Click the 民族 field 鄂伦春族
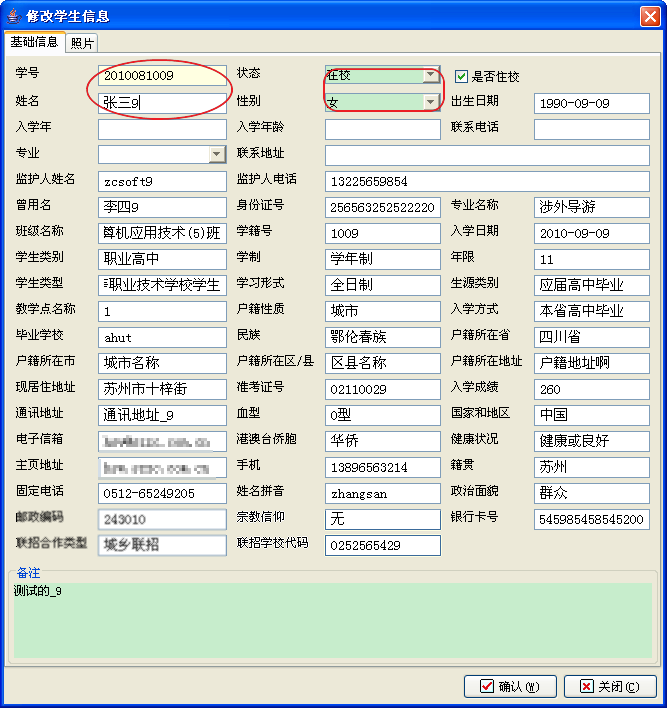 [382, 337]
